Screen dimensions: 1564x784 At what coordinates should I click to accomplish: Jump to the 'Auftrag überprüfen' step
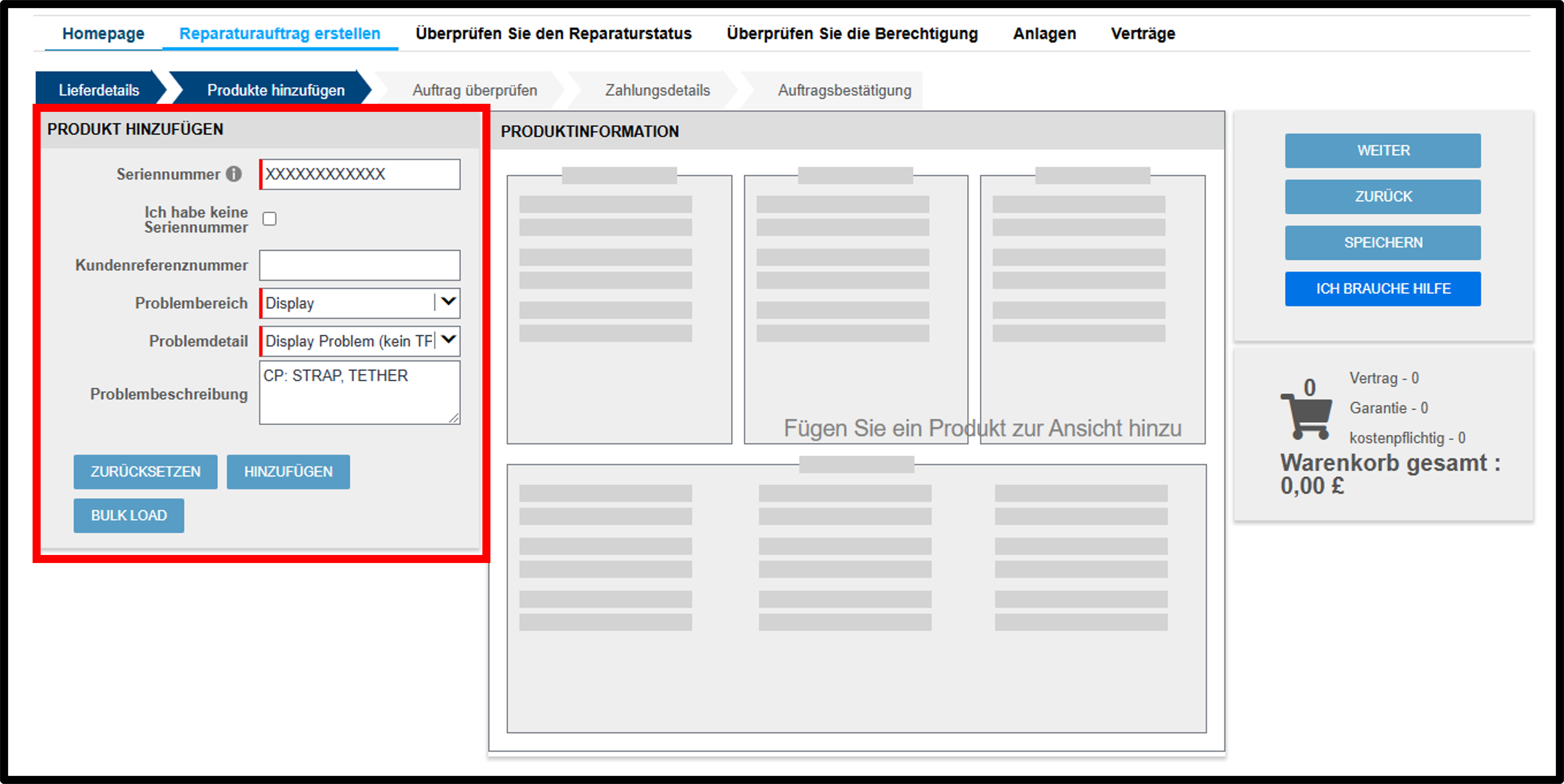[x=475, y=90]
